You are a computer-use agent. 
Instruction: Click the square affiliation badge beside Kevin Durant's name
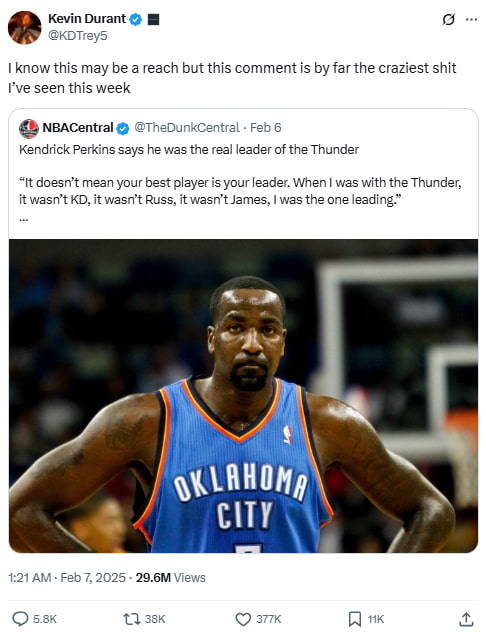(x=154, y=19)
